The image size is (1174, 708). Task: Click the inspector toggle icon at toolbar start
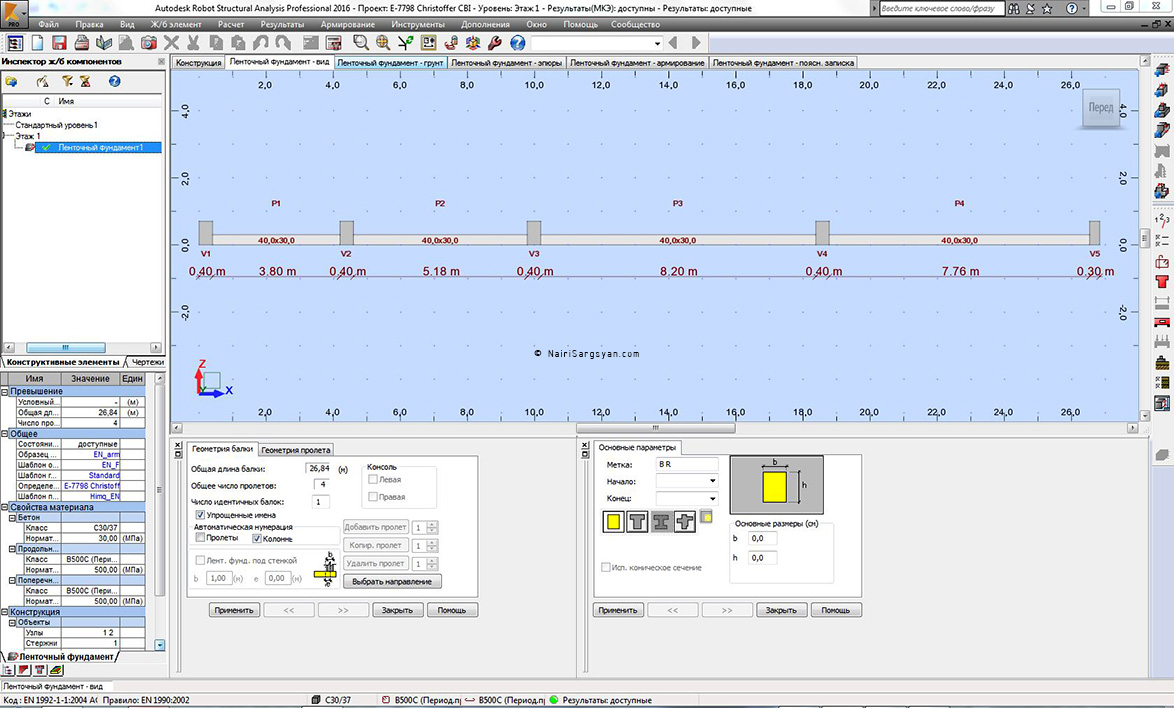(x=15, y=43)
